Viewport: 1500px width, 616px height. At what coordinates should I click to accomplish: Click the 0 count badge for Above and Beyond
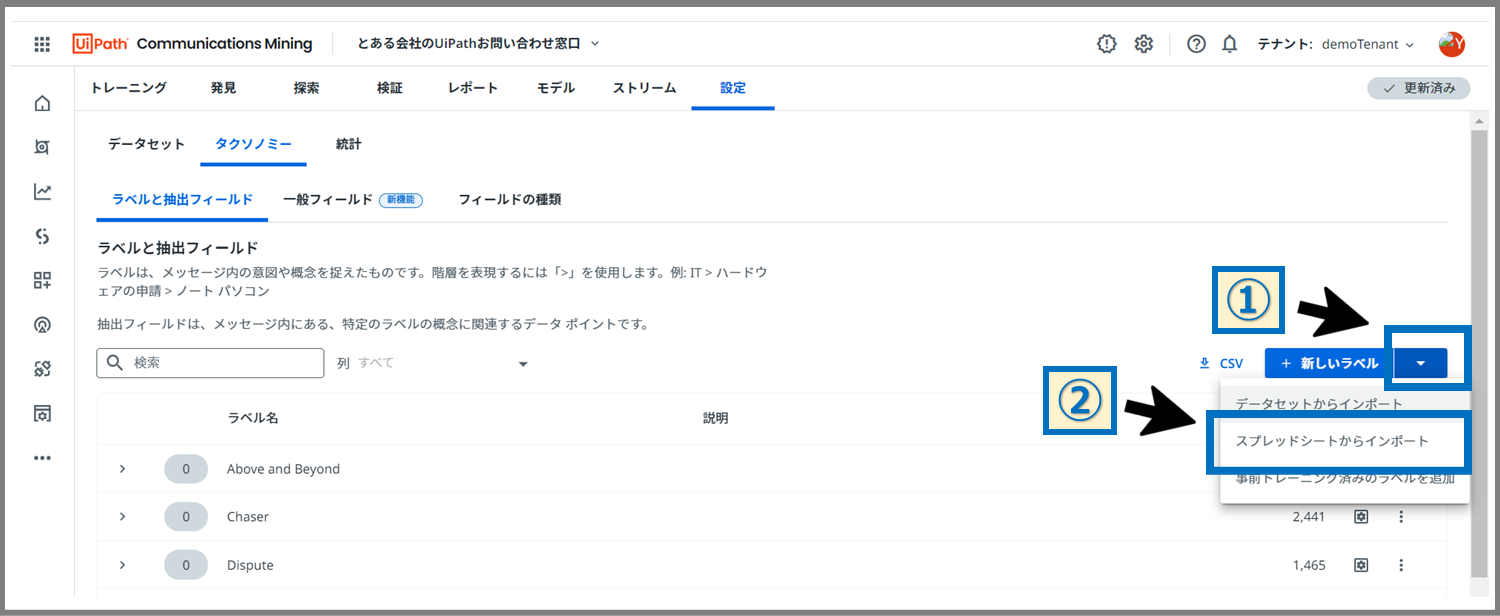tap(186, 469)
